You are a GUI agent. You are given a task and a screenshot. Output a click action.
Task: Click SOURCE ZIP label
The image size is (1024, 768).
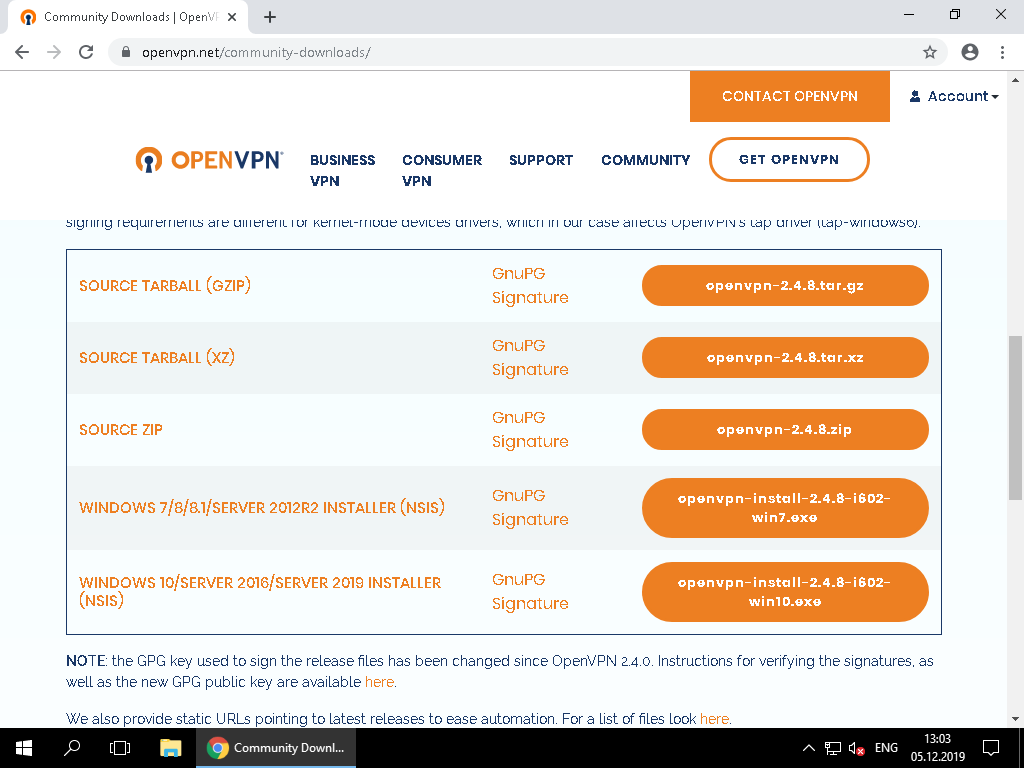121,430
